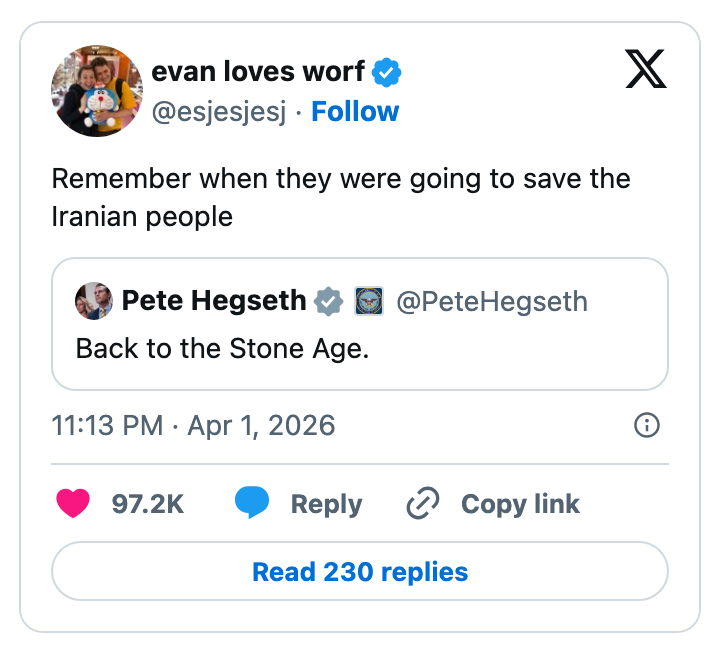
Task: Click the pink heart like icon
Action: 73,503
